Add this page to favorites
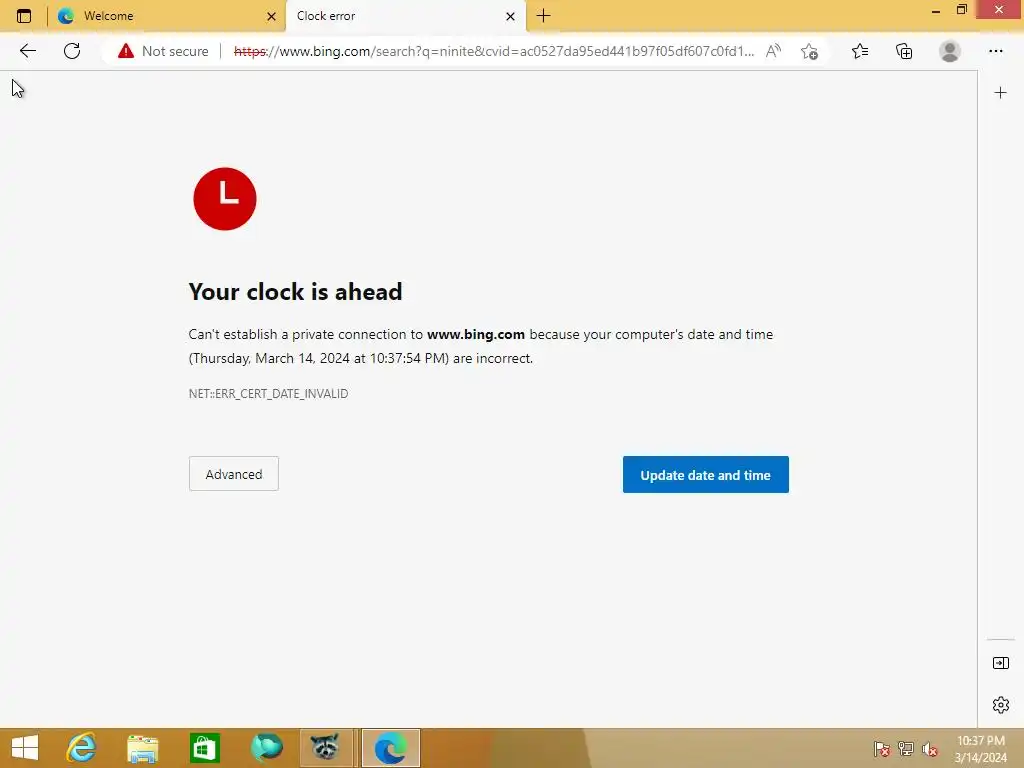Image resolution: width=1024 pixels, height=768 pixels. pyautogui.click(x=809, y=51)
